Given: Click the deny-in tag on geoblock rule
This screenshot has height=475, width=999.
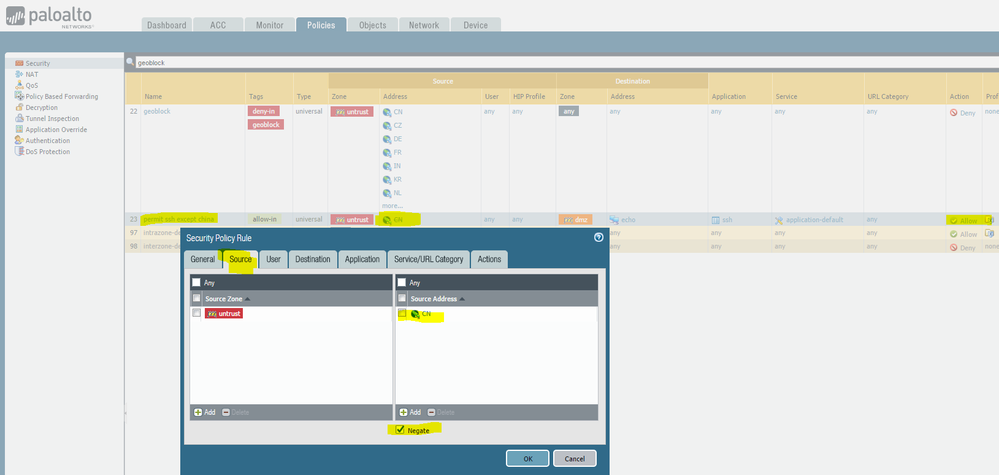Looking at the screenshot, I should (263, 111).
